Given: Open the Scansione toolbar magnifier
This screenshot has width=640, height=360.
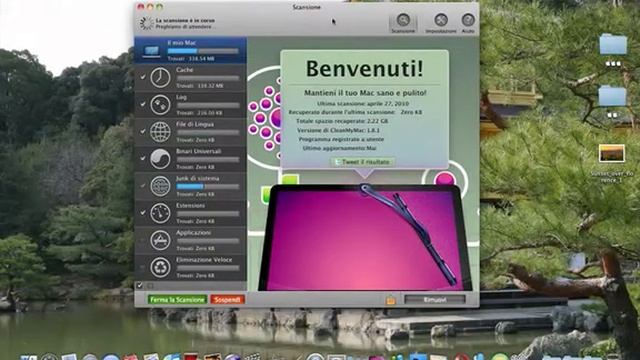Looking at the screenshot, I should (x=403, y=20).
